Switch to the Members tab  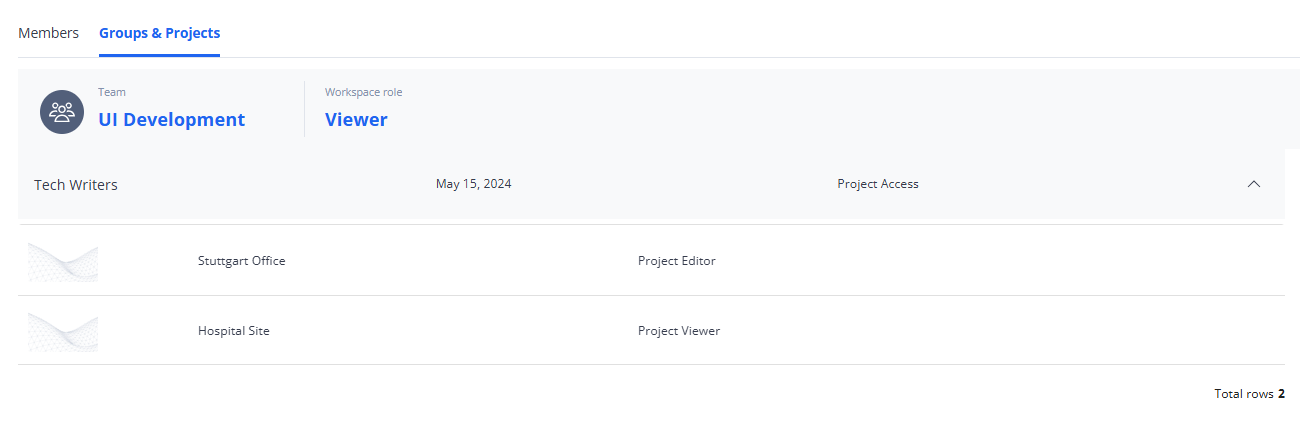[x=48, y=33]
